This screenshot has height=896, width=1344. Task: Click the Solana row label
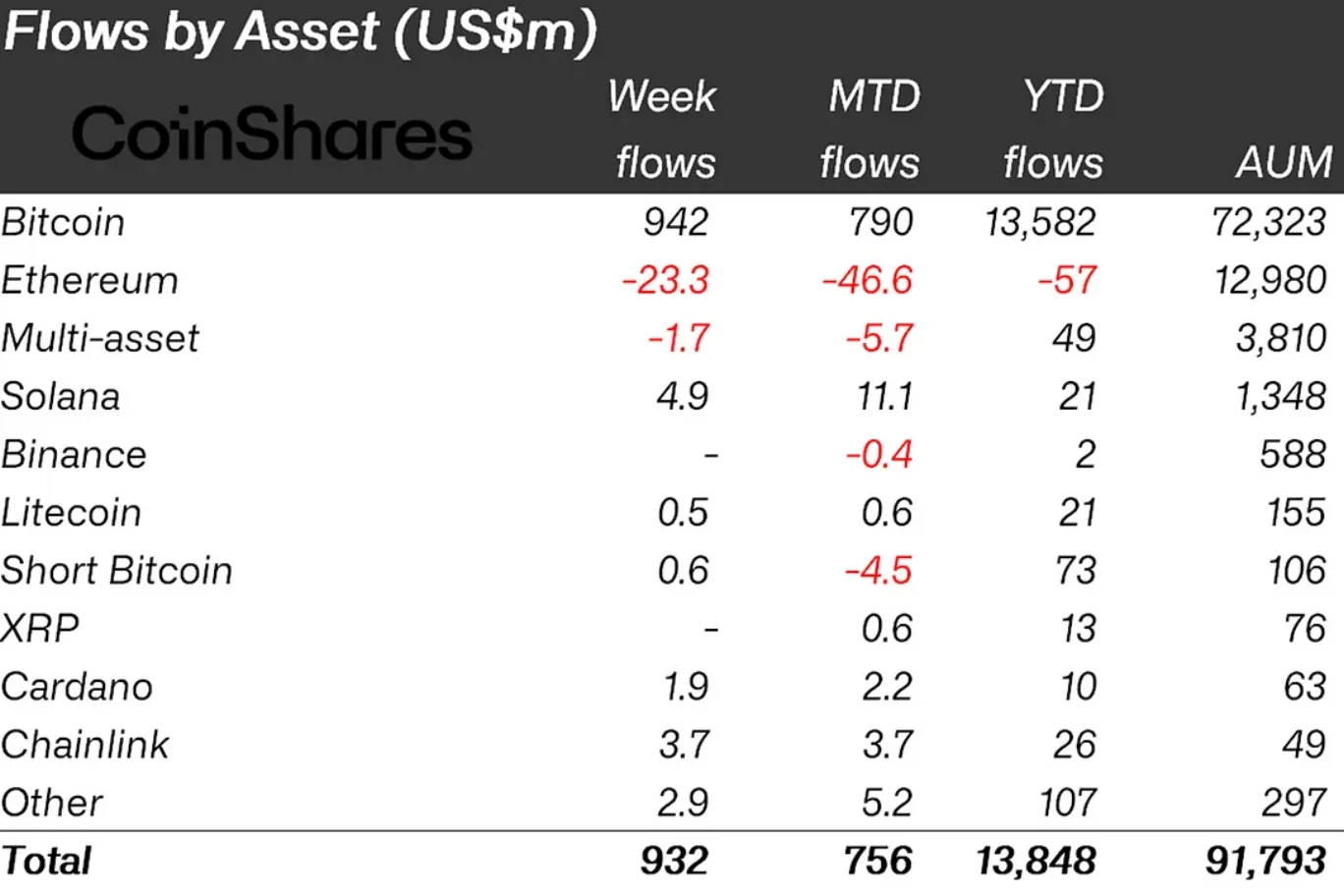tap(61, 396)
